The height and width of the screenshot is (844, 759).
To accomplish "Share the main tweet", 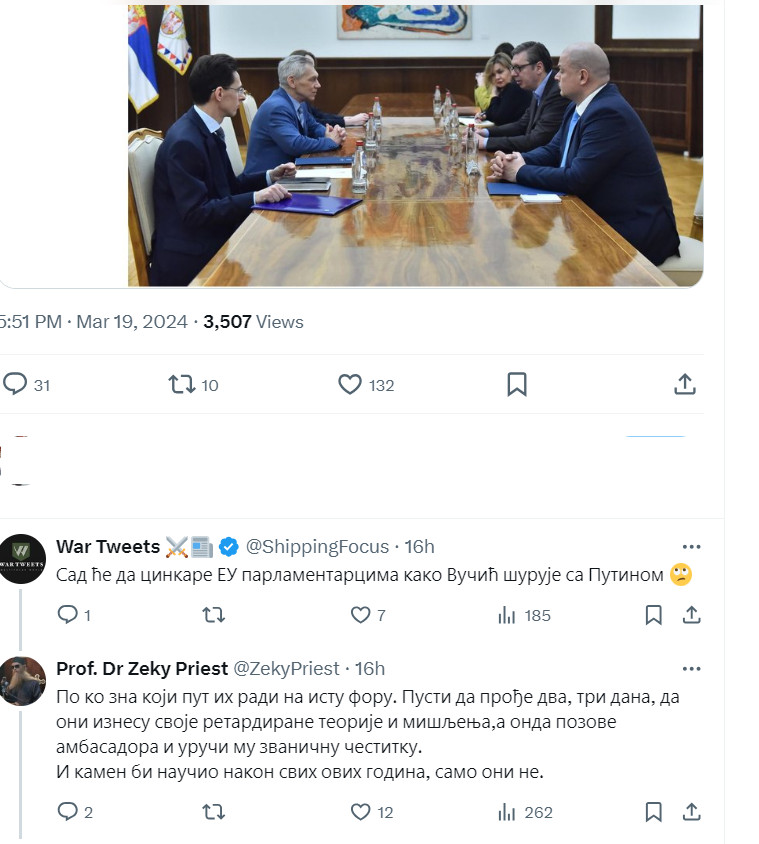I will 684,384.
